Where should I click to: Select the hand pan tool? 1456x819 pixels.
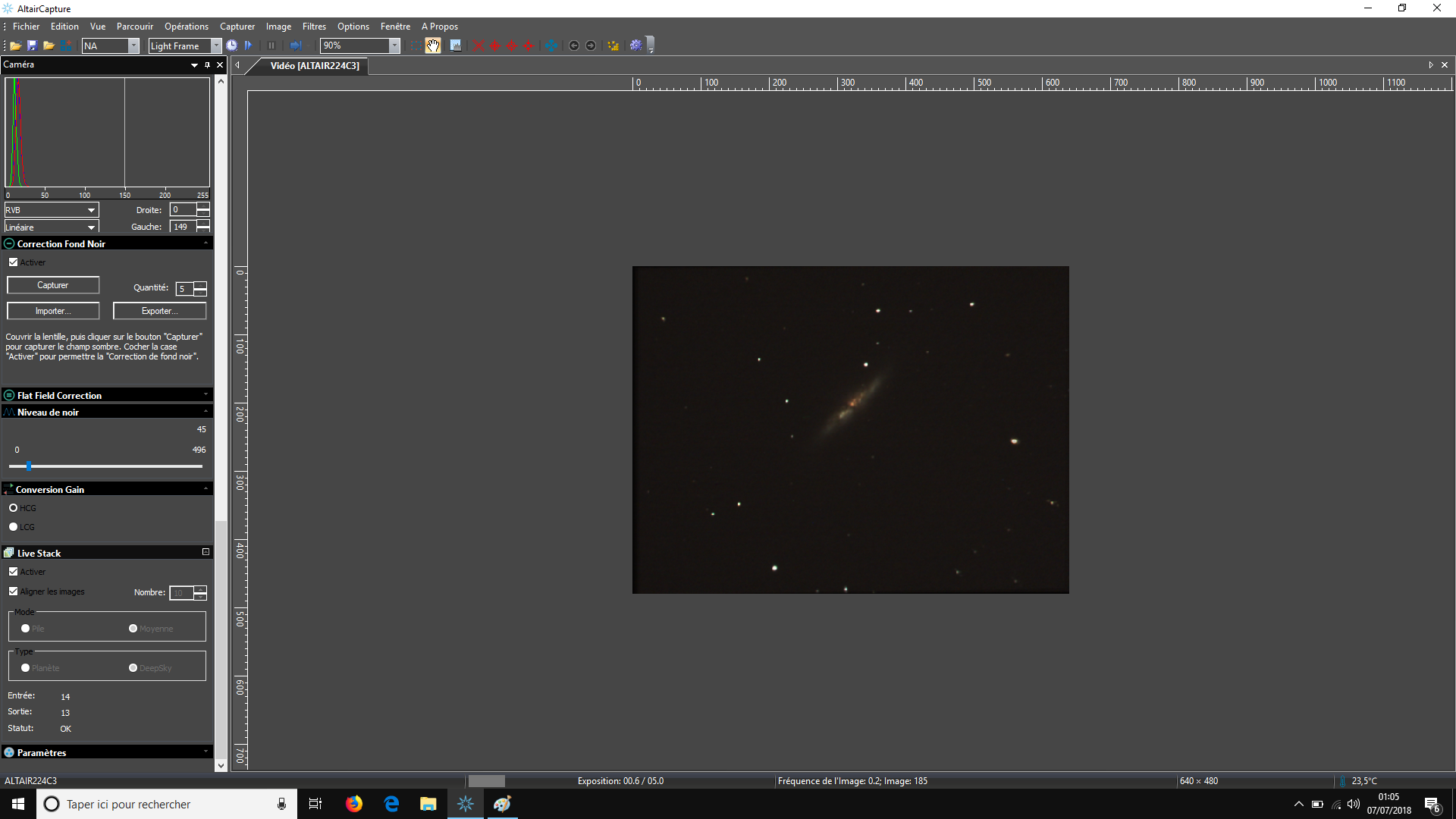point(433,45)
